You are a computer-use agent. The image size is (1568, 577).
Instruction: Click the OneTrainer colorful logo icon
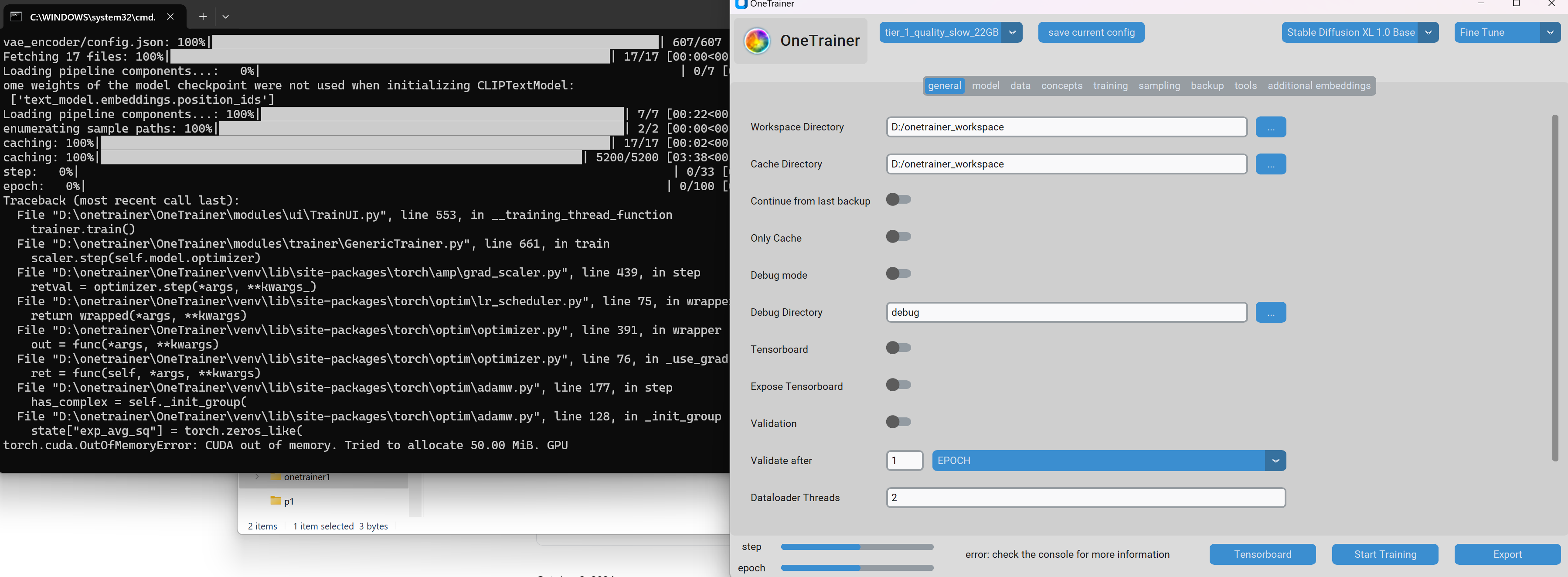point(757,41)
